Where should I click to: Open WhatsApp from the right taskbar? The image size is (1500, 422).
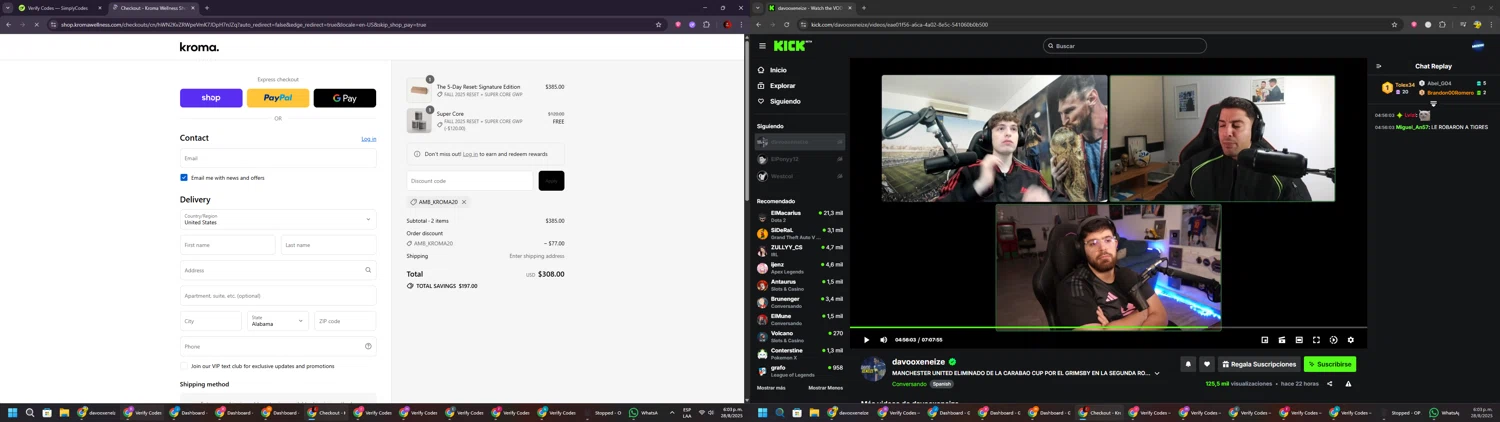(x=1445, y=412)
